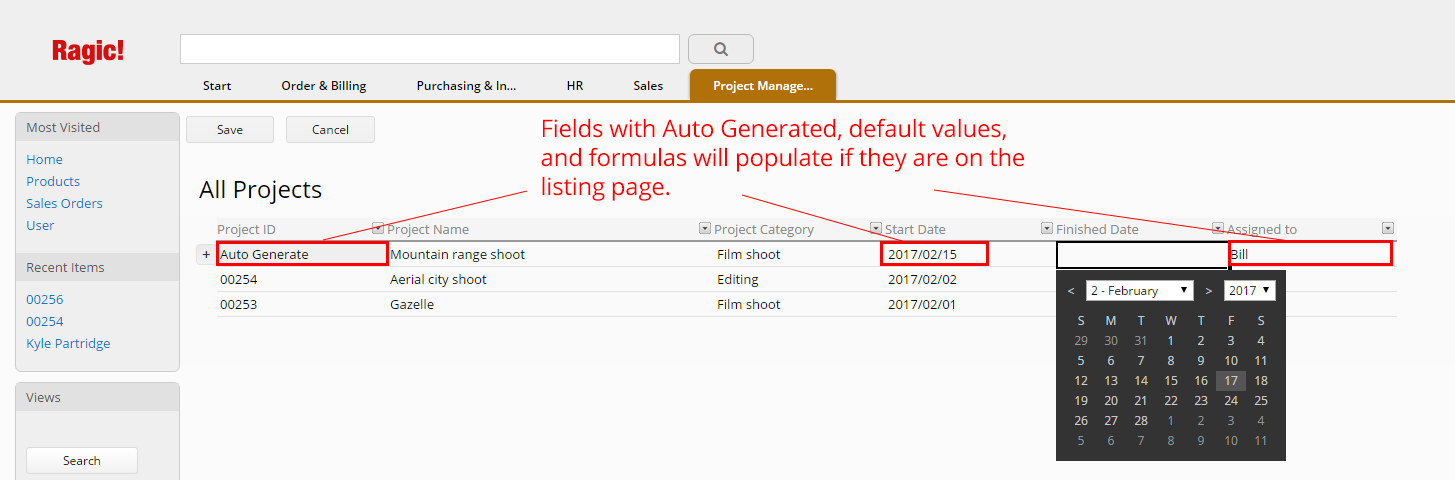
Task: Select day 14 in the calendar
Action: [x=1141, y=380]
